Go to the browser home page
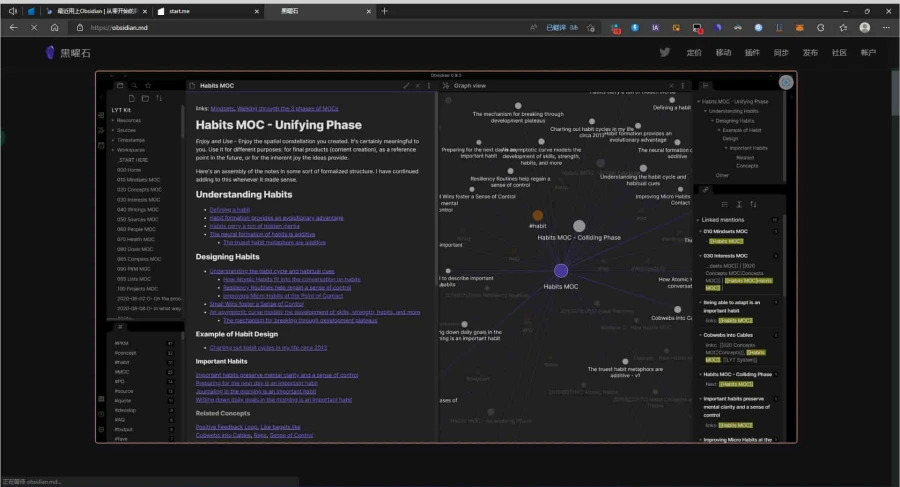 tap(55, 28)
